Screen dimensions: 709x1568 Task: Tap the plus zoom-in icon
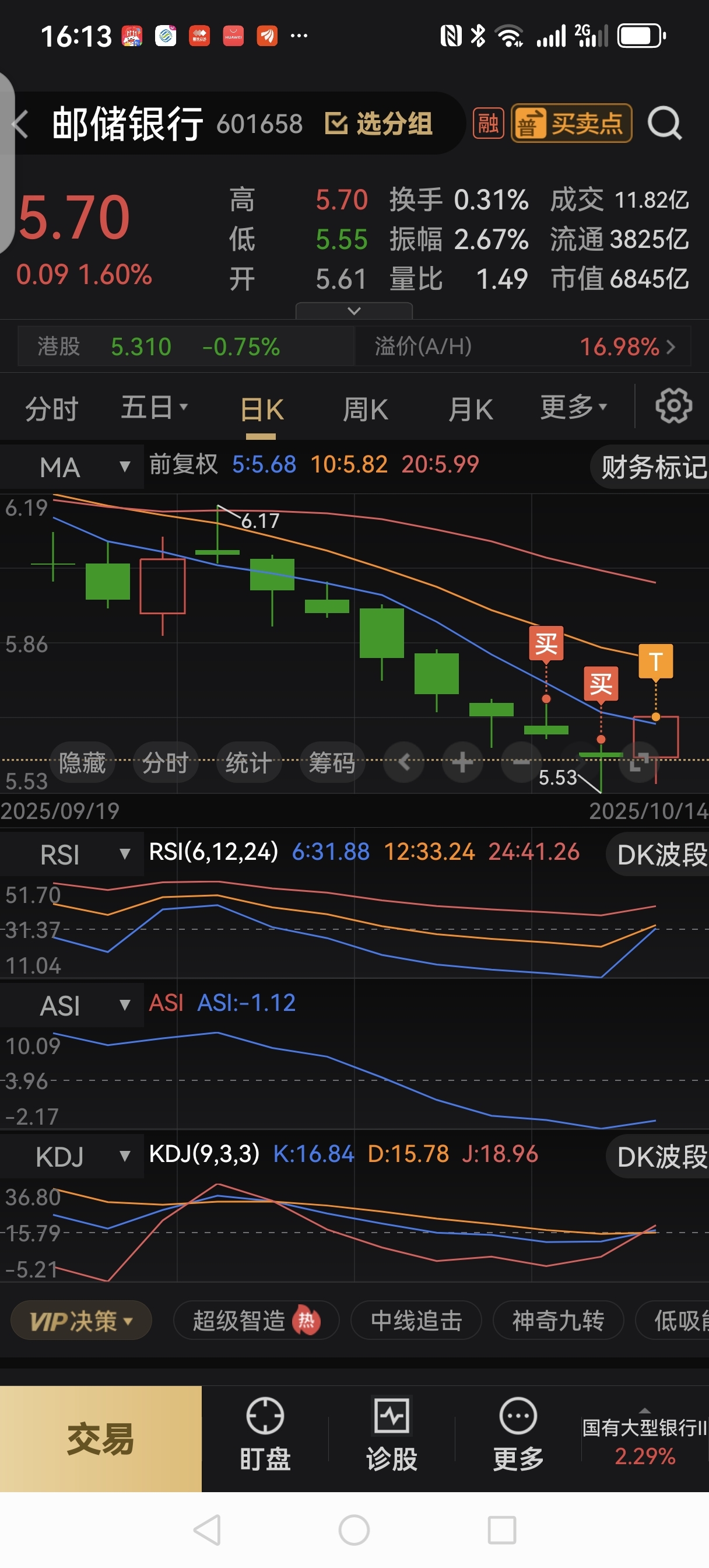tap(462, 761)
